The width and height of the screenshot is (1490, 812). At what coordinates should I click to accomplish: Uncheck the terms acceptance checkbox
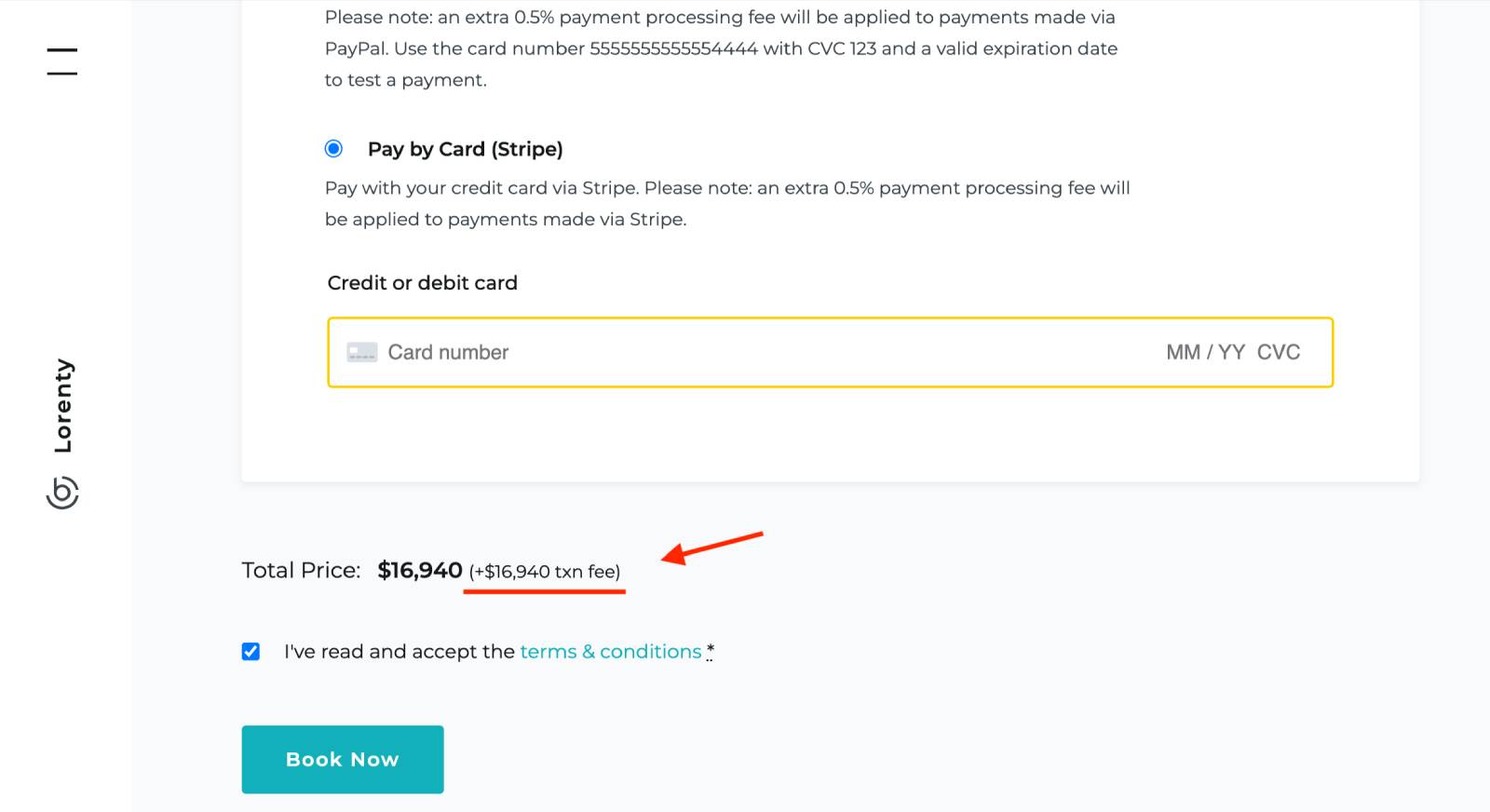tap(251, 652)
